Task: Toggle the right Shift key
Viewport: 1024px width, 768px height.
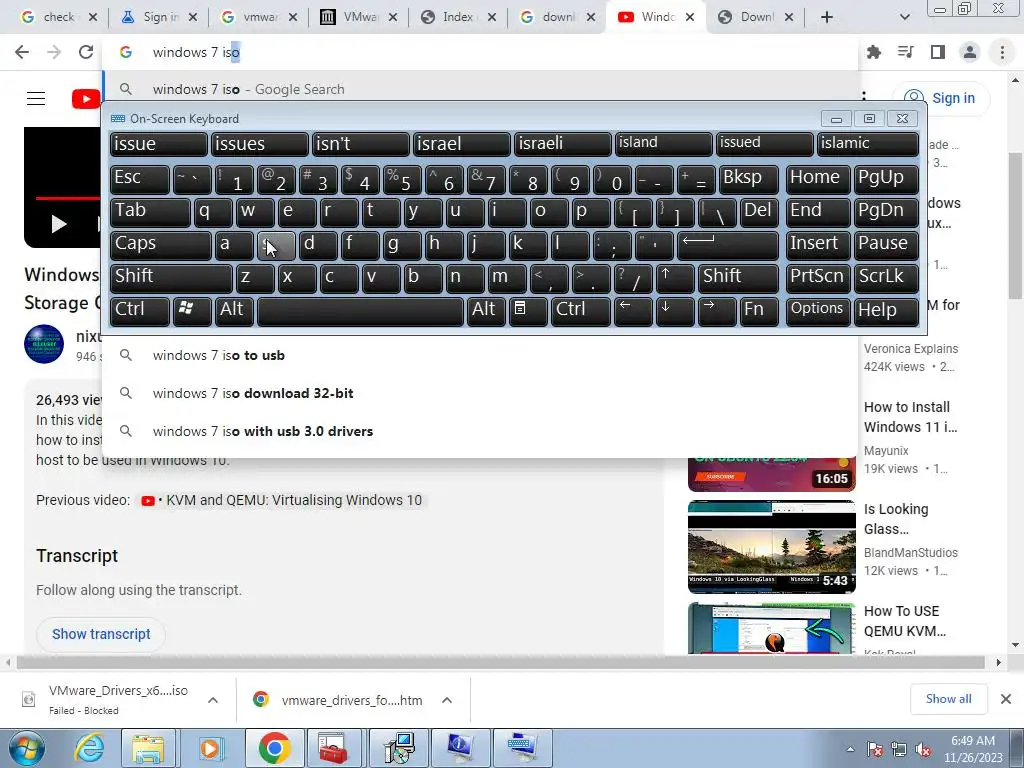Action: pos(738,278)
